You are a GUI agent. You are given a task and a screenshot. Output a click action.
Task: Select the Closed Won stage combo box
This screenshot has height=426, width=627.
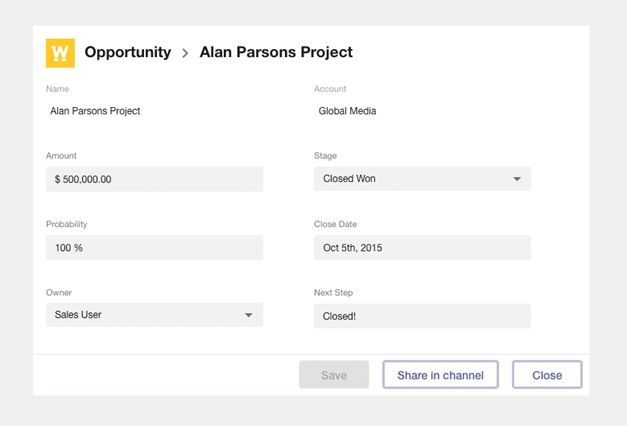tap(422, 179)
